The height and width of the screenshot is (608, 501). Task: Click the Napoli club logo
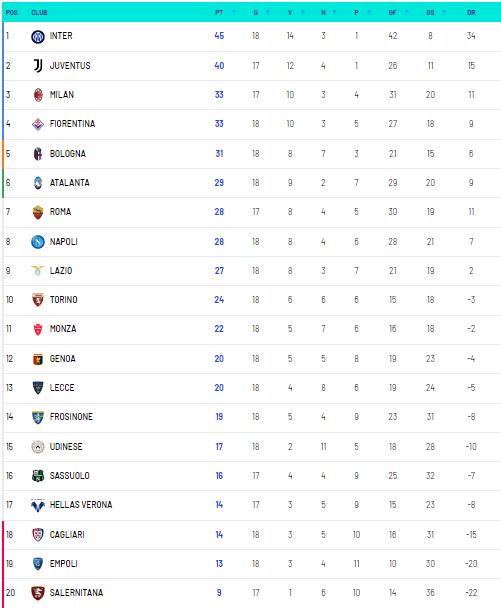pos(38,242)
